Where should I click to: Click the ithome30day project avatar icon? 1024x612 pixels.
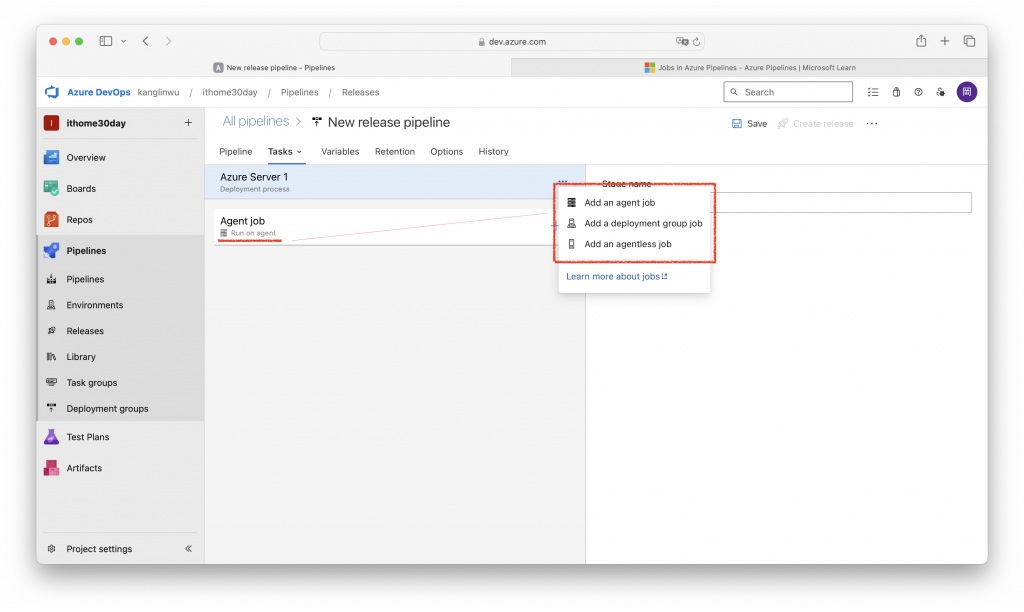[52, 123]
